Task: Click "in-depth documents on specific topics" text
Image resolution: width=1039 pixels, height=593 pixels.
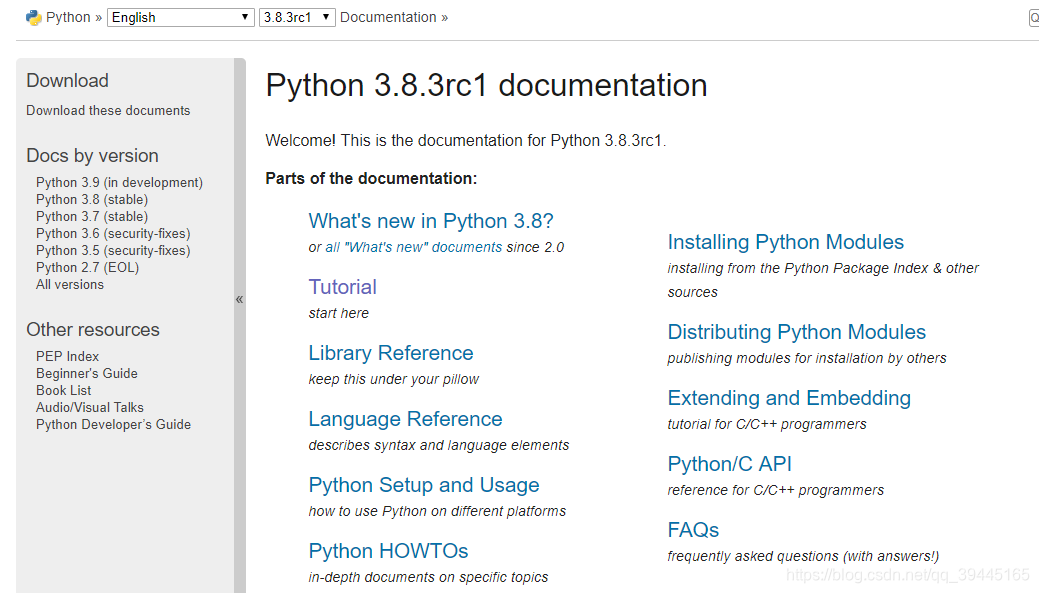Action: tap(428, 577)
